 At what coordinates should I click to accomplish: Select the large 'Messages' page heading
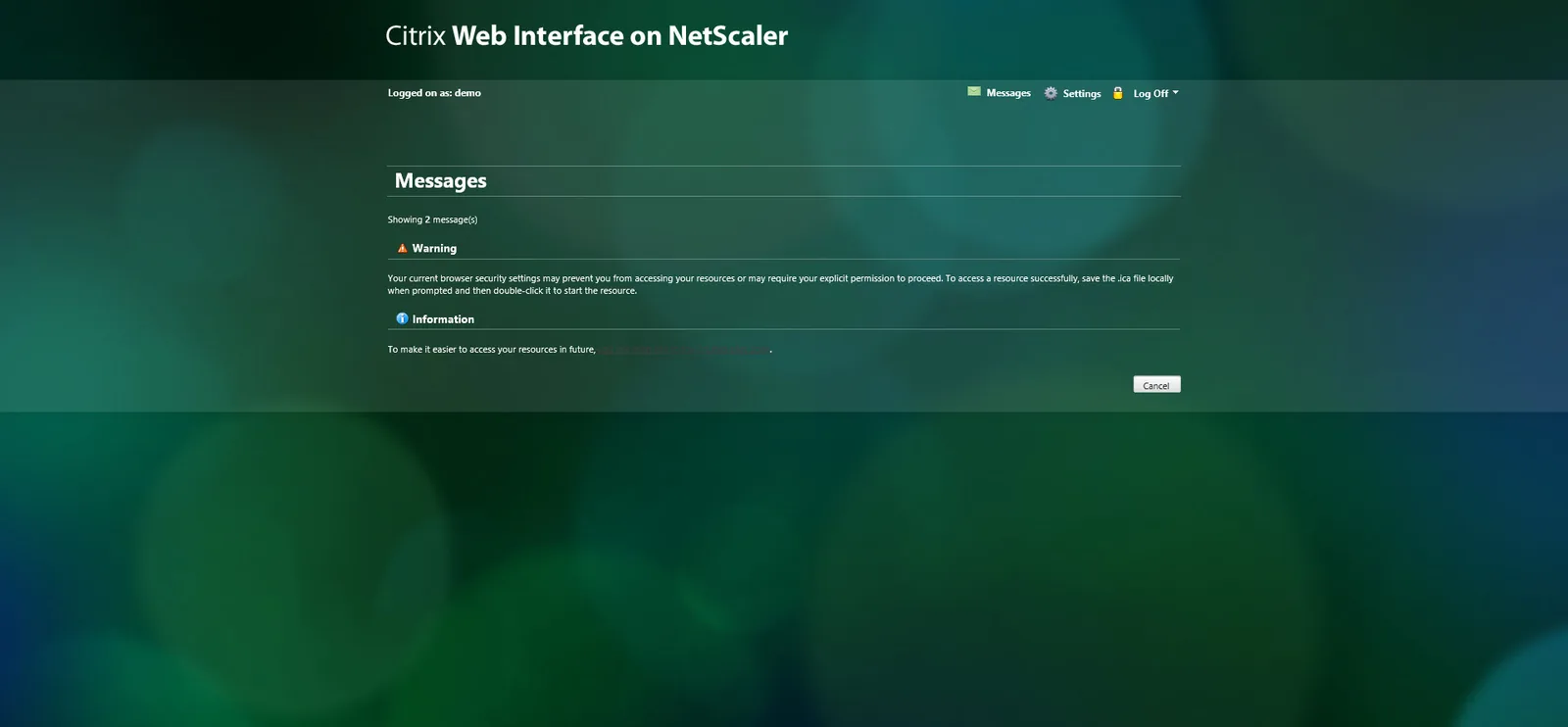click(x=440, y=181)
